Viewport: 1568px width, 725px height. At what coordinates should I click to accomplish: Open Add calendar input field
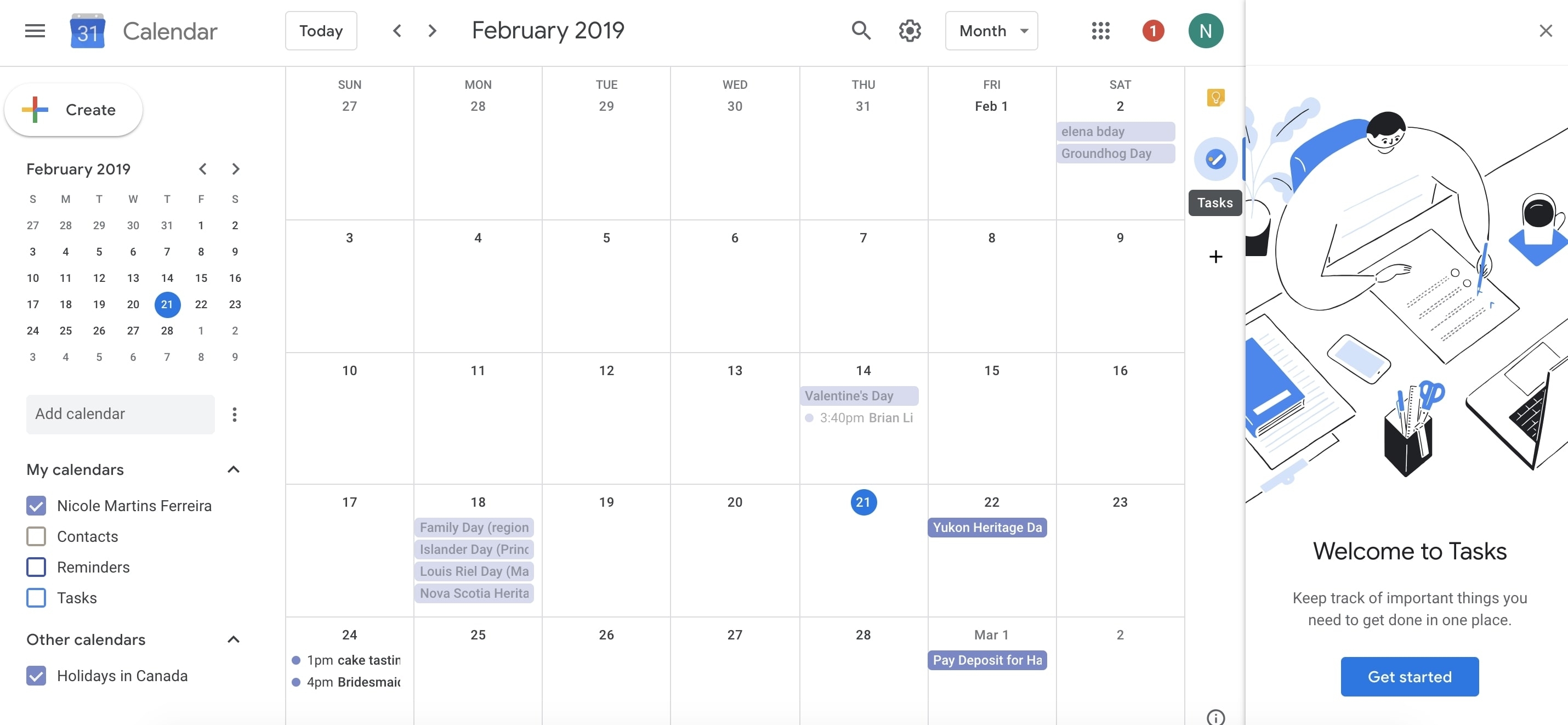(119, 413)
